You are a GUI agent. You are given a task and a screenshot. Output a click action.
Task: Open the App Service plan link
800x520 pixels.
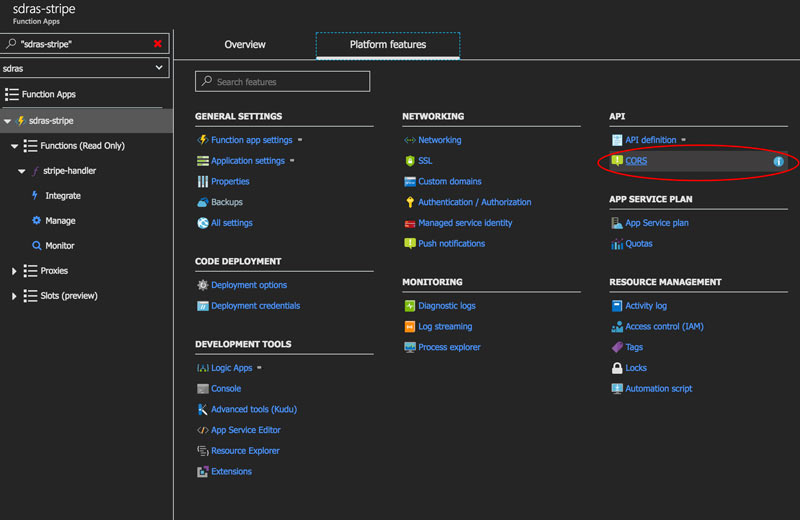(657, 223)
